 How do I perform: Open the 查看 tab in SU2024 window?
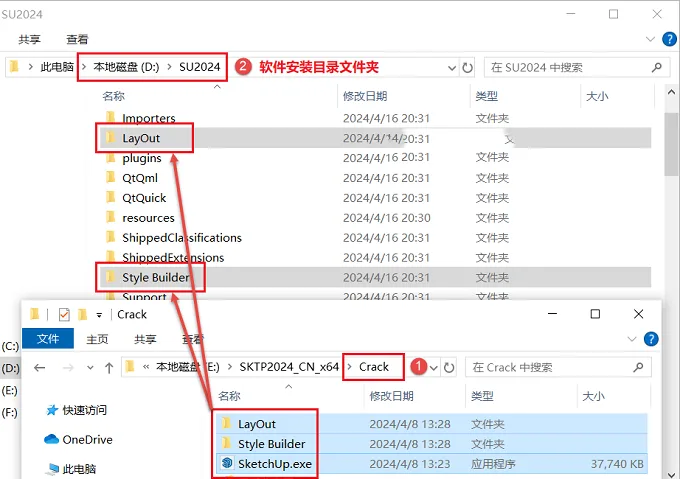point(77,39)
